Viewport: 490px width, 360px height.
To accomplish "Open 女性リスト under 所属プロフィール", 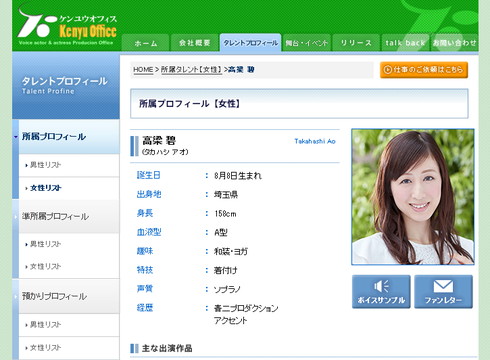I will (69, 188).
